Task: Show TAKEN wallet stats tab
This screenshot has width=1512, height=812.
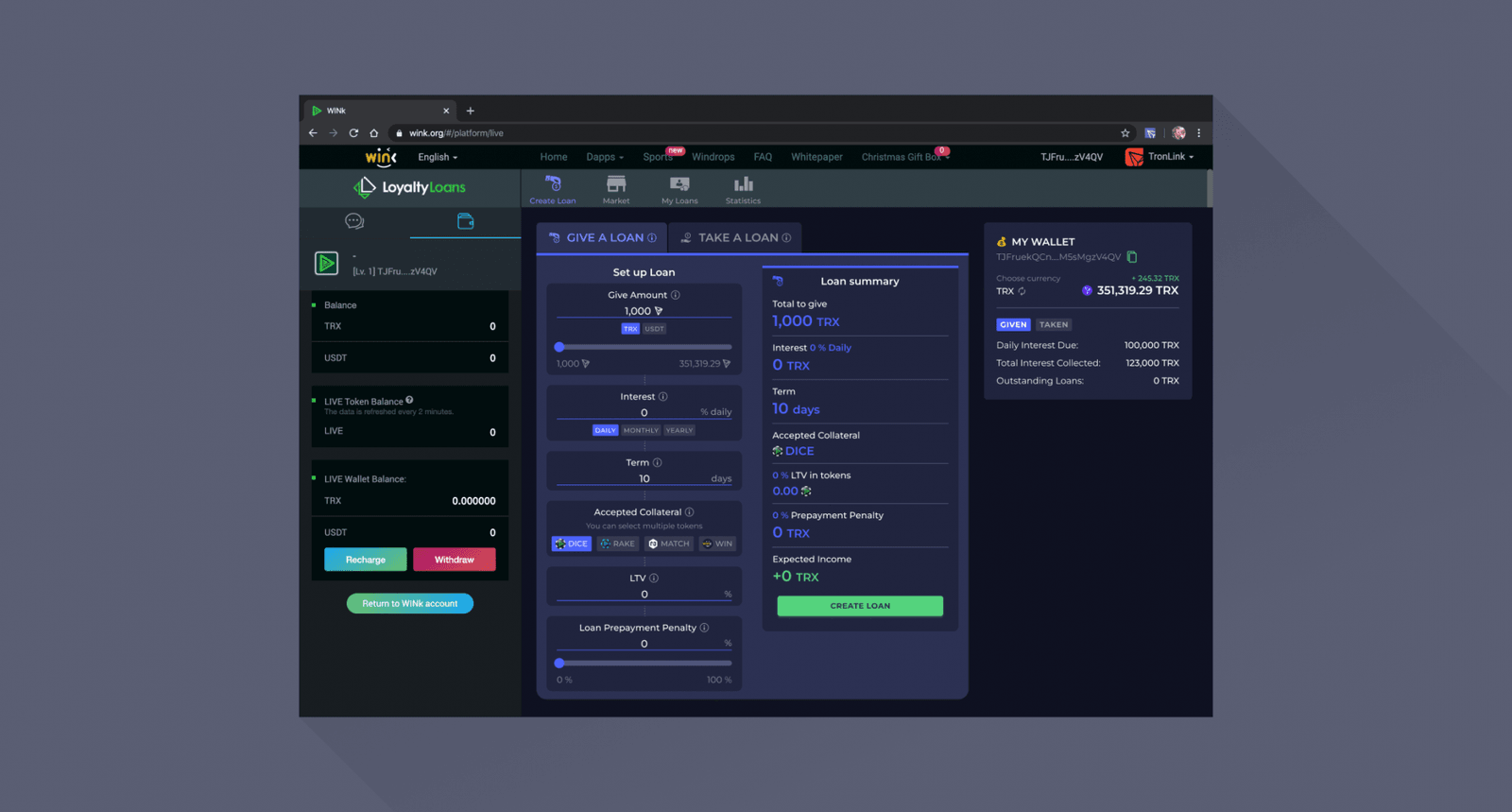Action: [x=1054, y=324]
